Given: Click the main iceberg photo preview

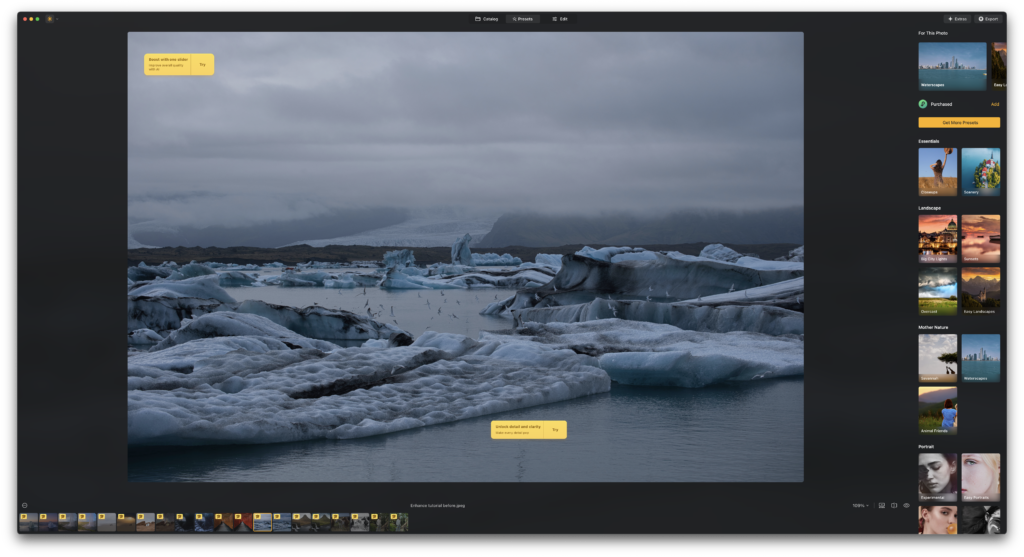Looking at the screenshot, I should click(x=465, y=257).
